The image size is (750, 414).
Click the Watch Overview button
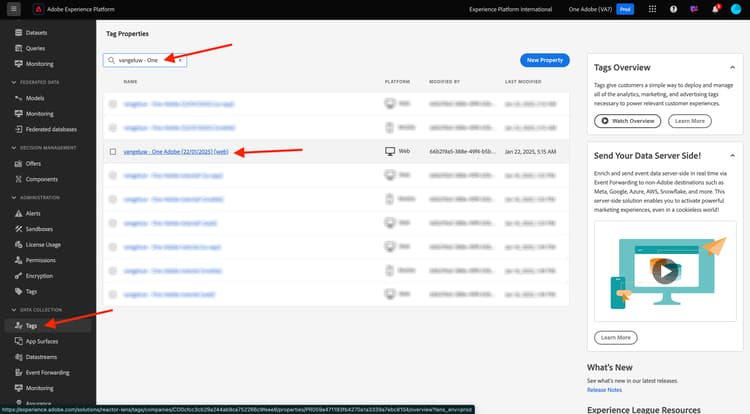tap(628, 121)
